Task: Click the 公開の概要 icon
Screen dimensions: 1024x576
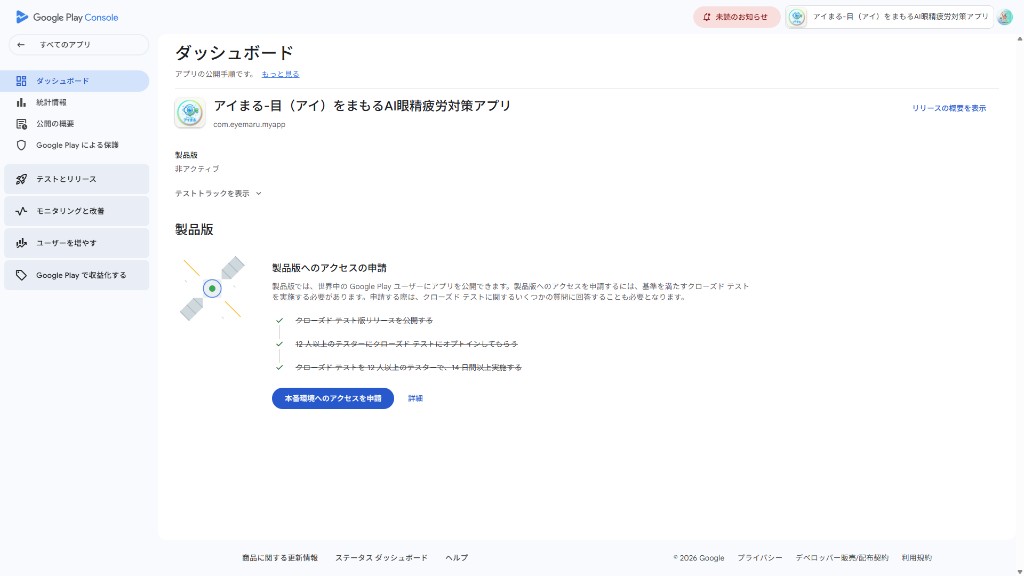Action: pos(22,124)
